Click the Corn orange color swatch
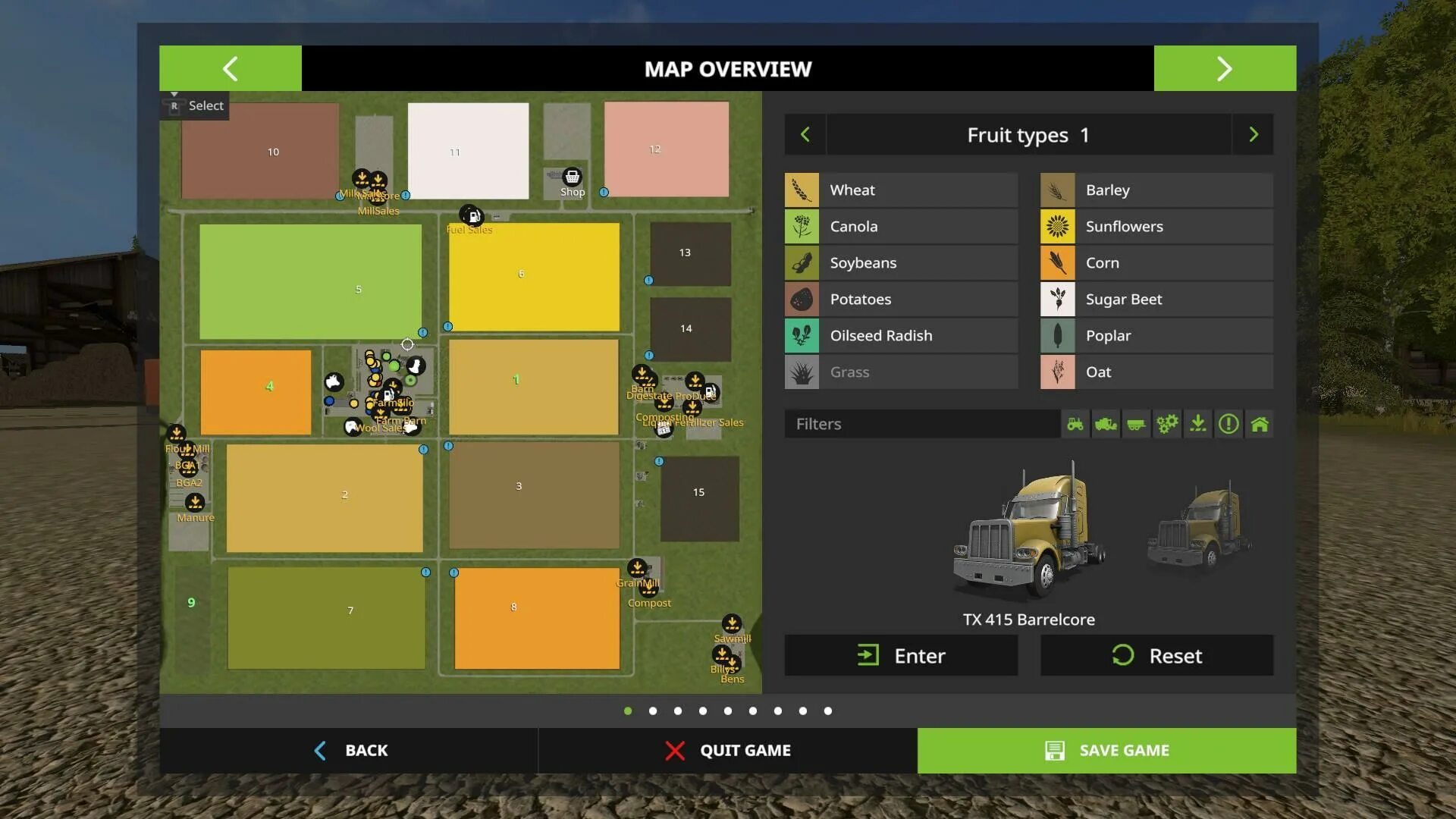The height and width of the screenshot is (819, 1456). coord(1057,263)
